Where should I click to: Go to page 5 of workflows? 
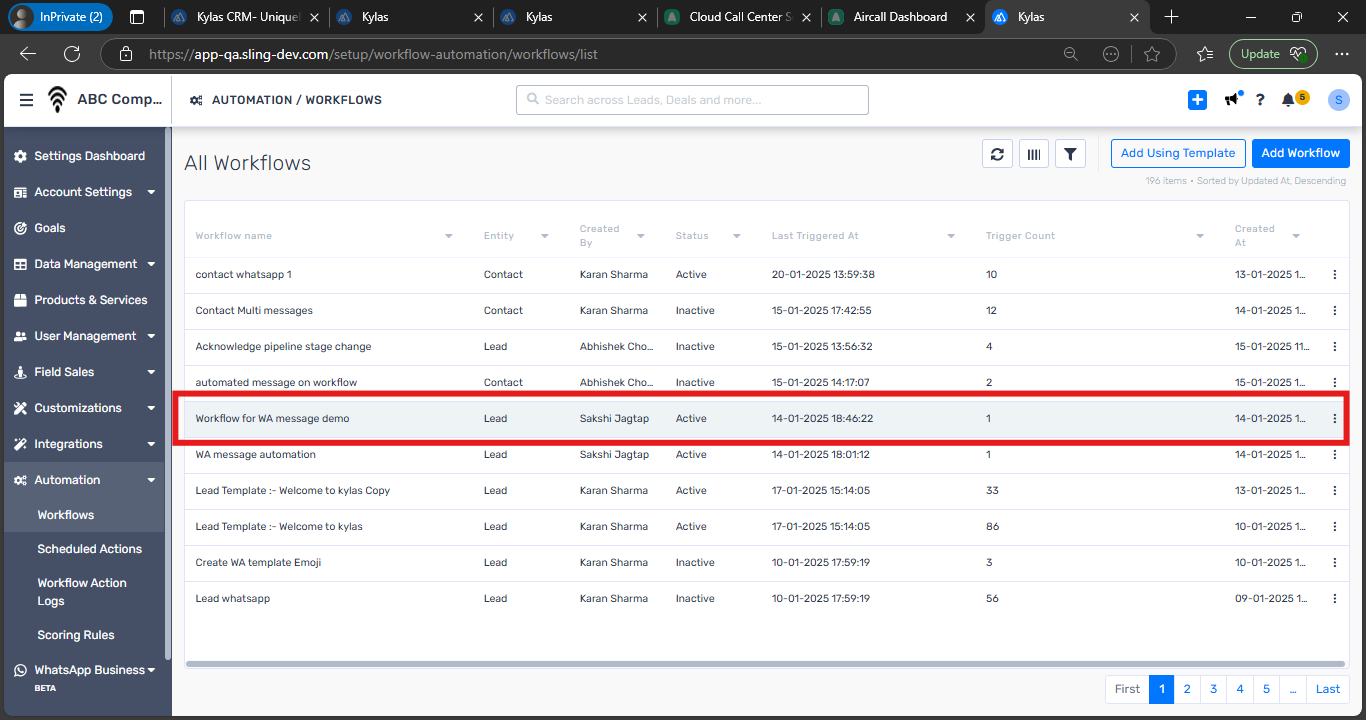pyautogui.click(x=1266, y=689)
